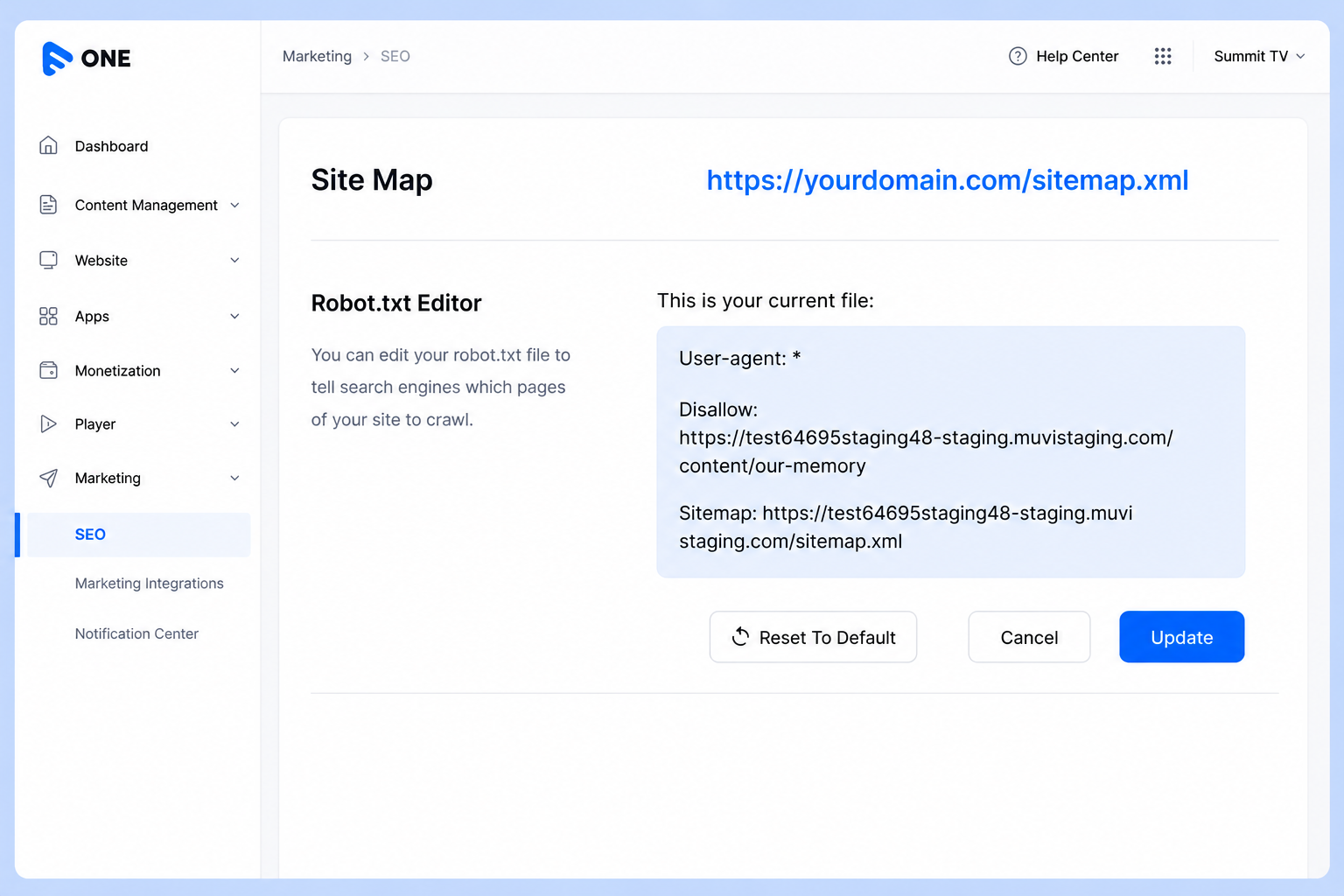Open the sitemap.xml URL link
This screenshot has height=896, width=1344.
click(x=948, y=180)
